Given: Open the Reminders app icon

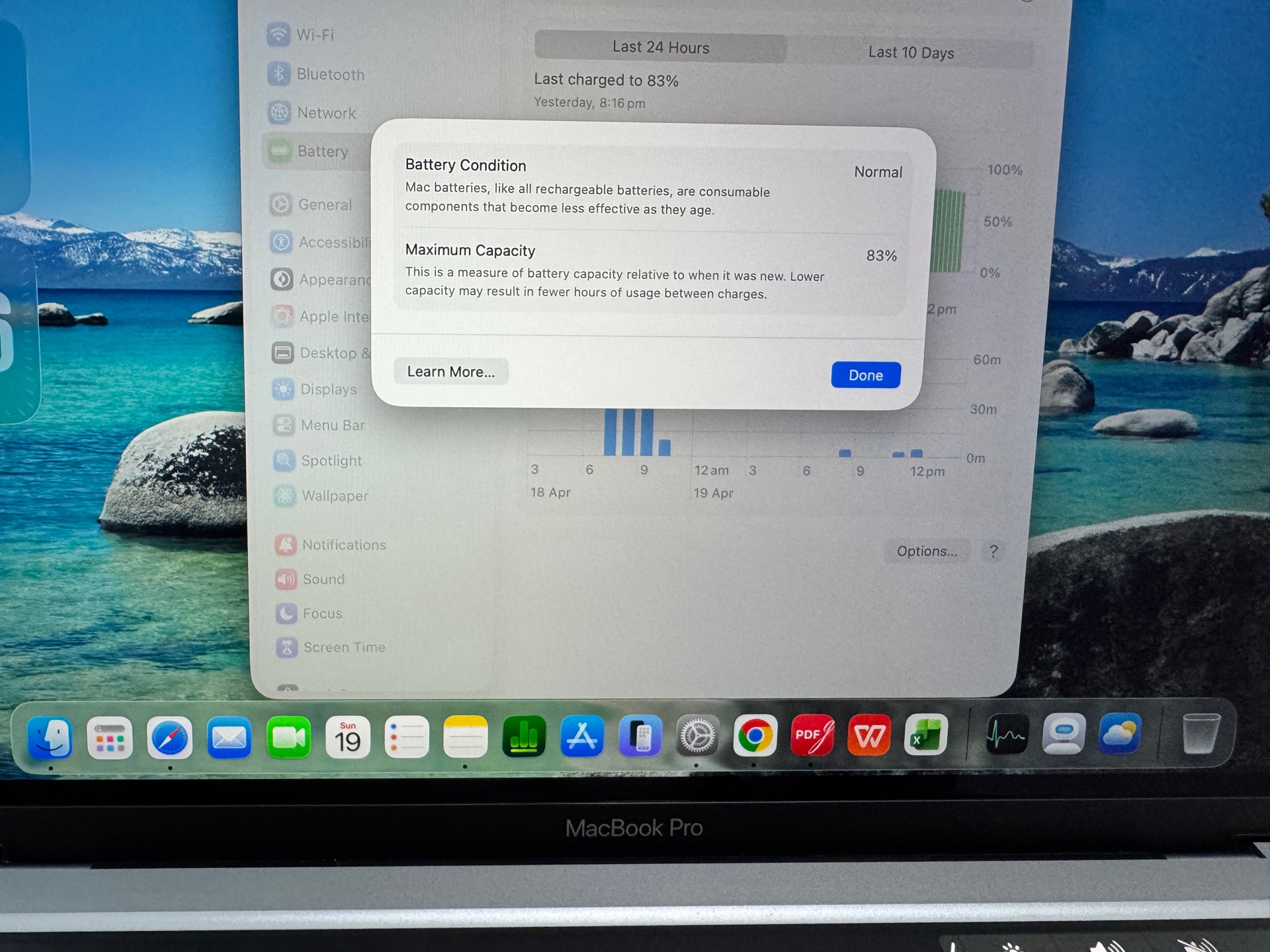Looking at the screenshot, I should [406, 736].
